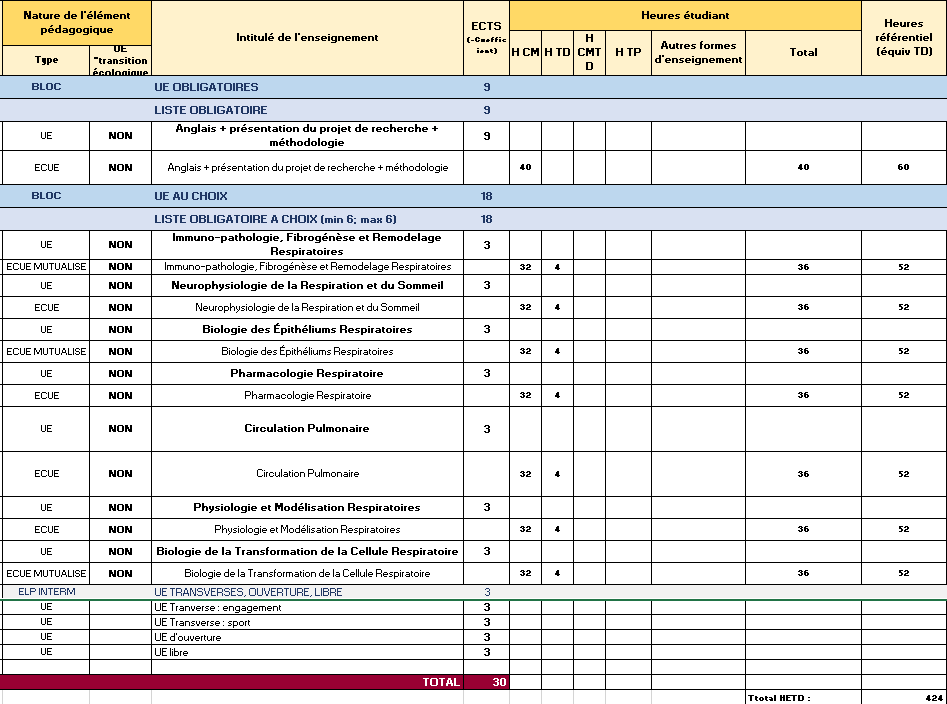
Task: Click the 60 value in Heures référentiel
Action: coord(903,167)
